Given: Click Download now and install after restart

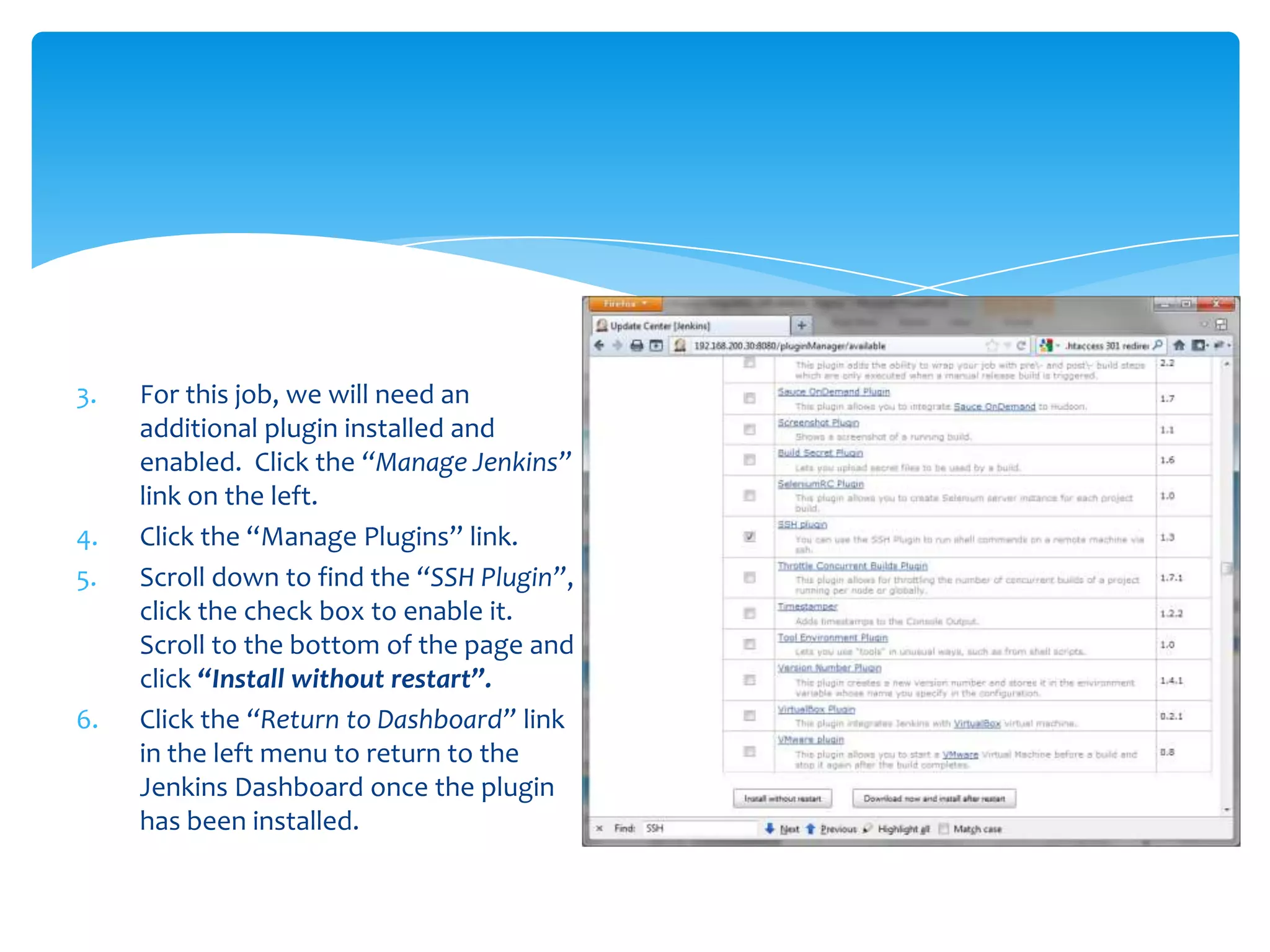Looking at the screenshot, I should pyautogui.click(x=934, y=799).
